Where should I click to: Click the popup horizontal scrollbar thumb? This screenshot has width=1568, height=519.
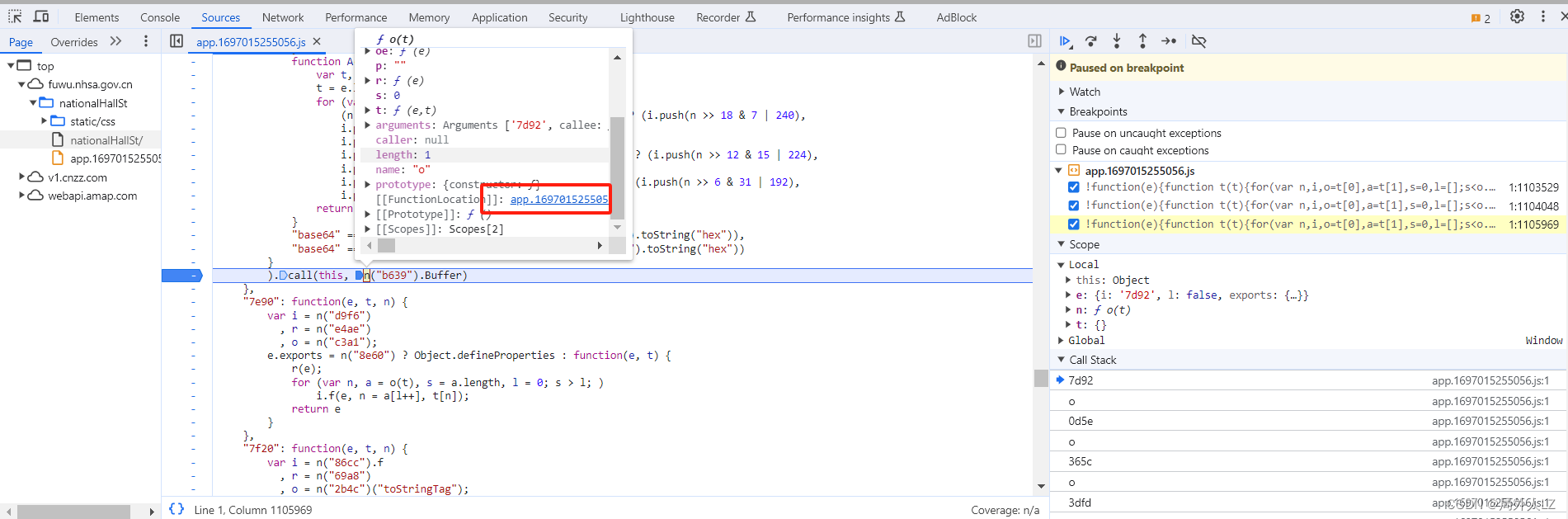click(386, 245)
